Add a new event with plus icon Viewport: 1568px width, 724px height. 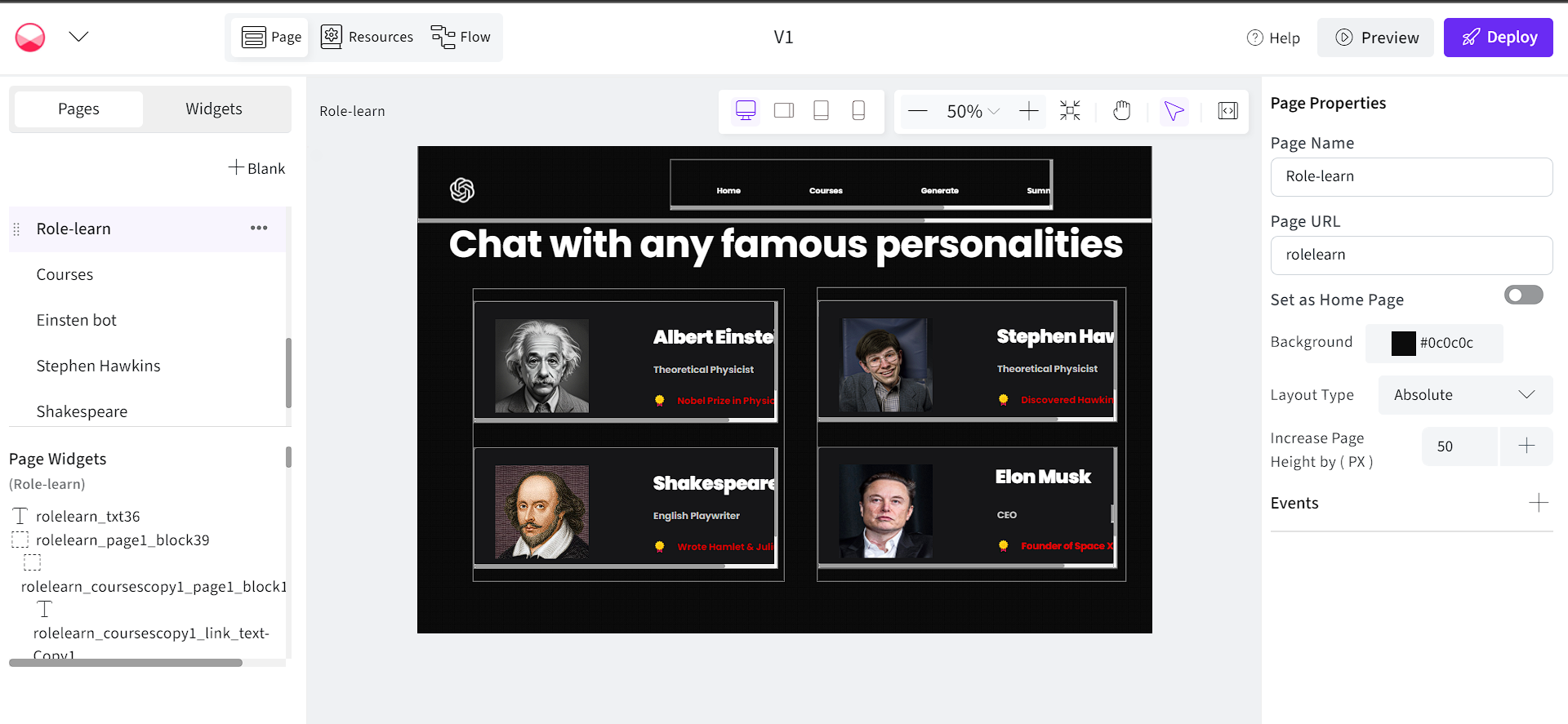[x=1539, y=503]
